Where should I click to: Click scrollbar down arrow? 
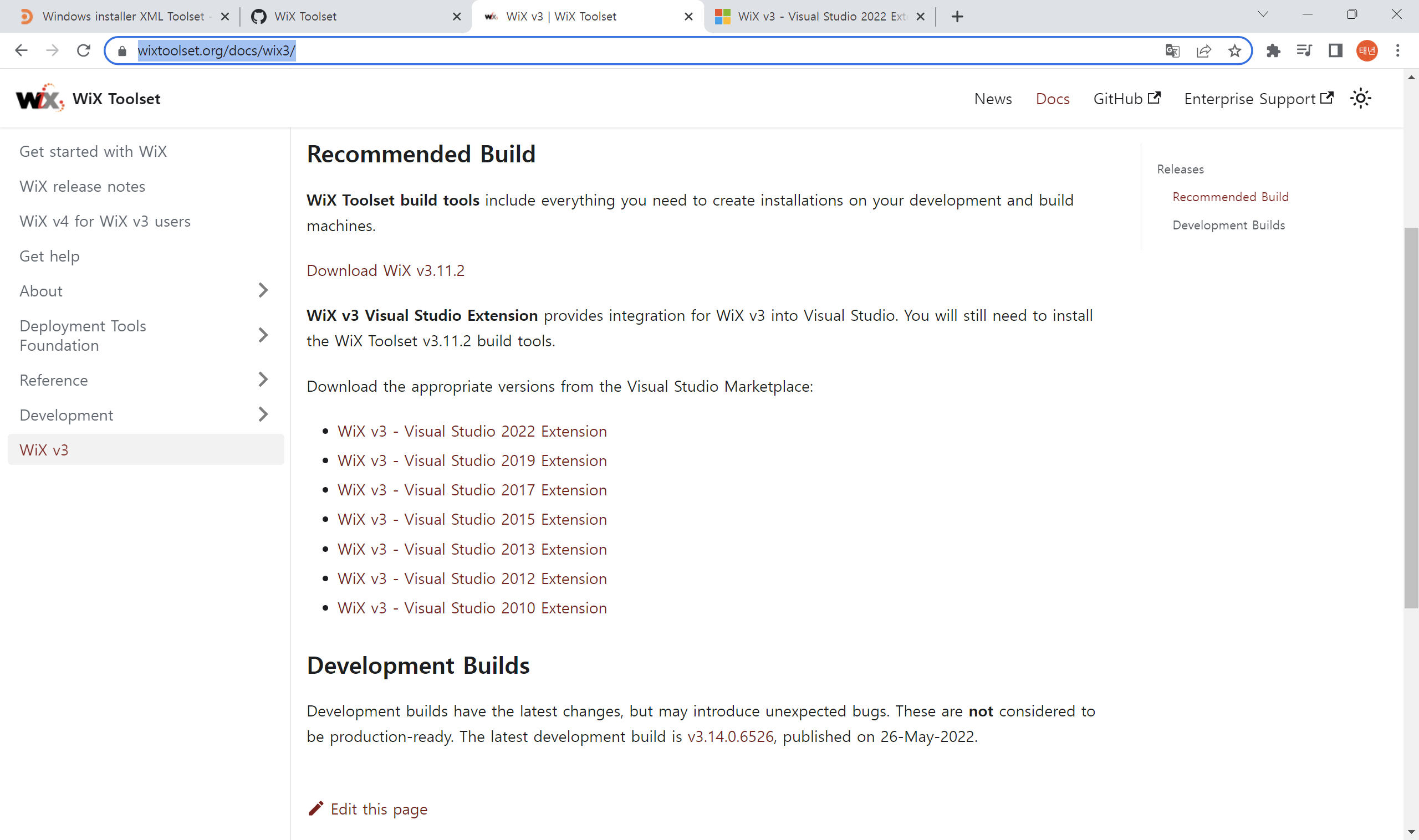tap(1411, 832)
